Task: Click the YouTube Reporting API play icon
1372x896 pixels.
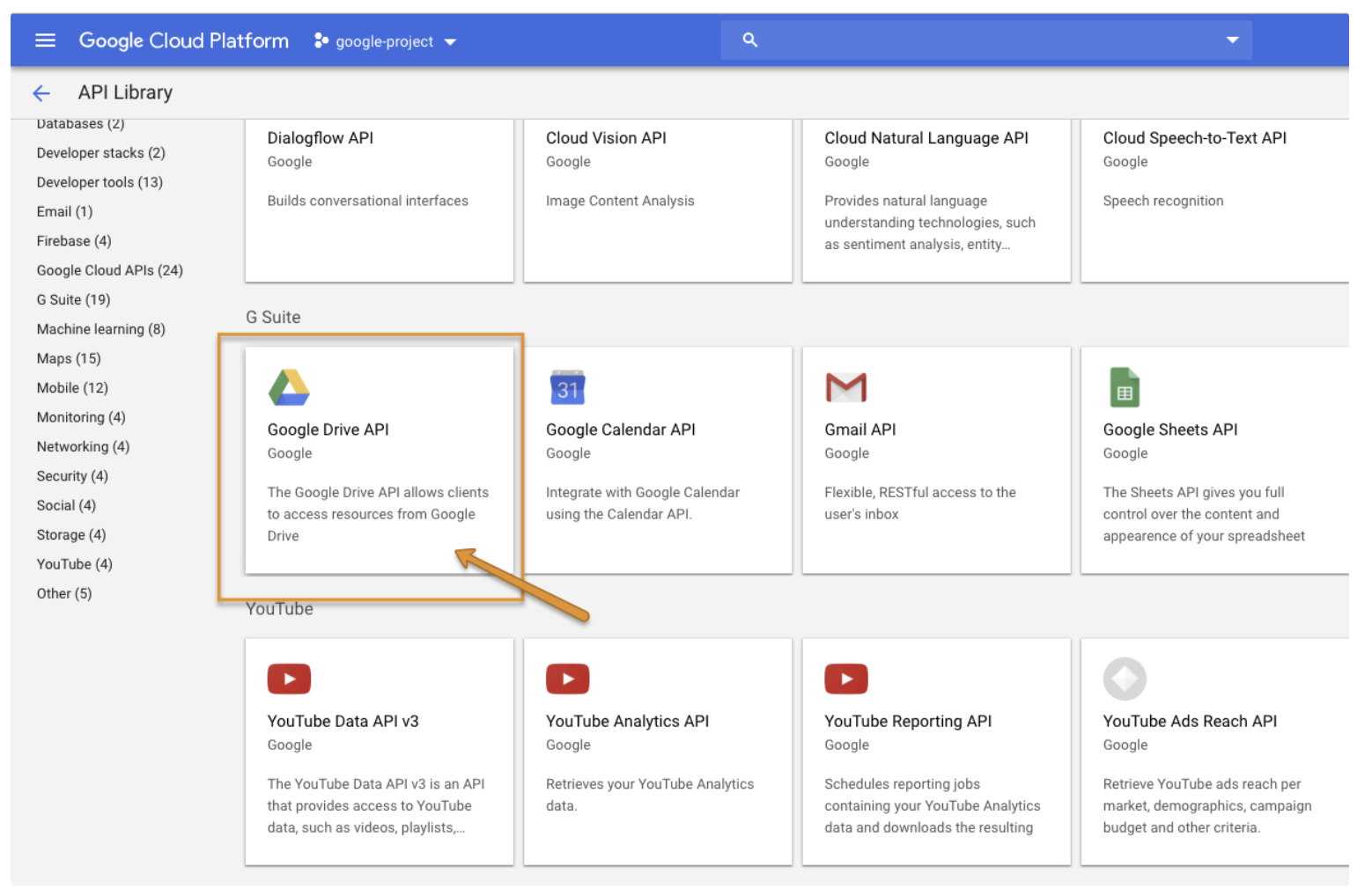Action: 845,679
